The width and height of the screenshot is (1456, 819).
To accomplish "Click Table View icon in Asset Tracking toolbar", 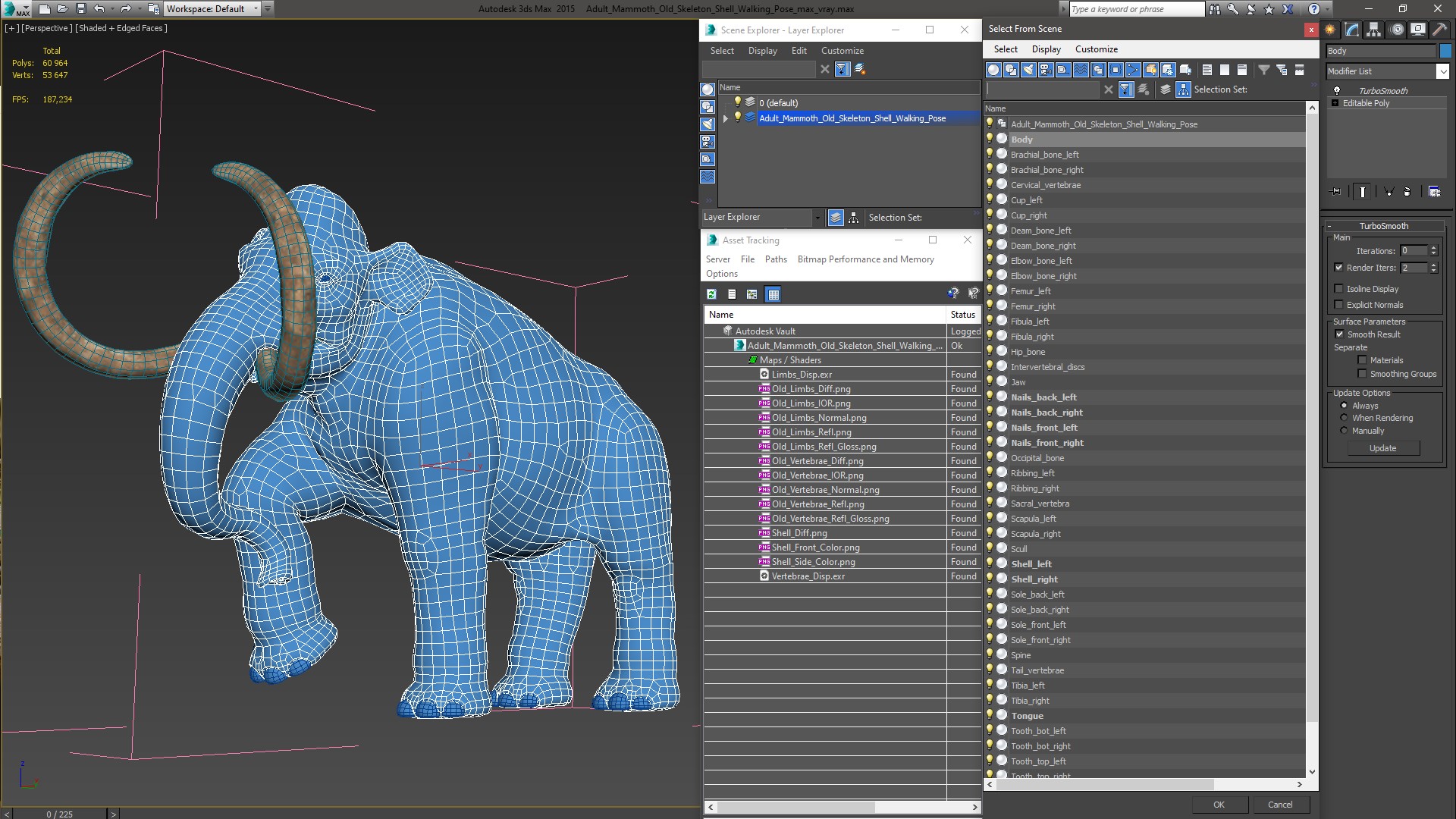I will tap(773, 294).
